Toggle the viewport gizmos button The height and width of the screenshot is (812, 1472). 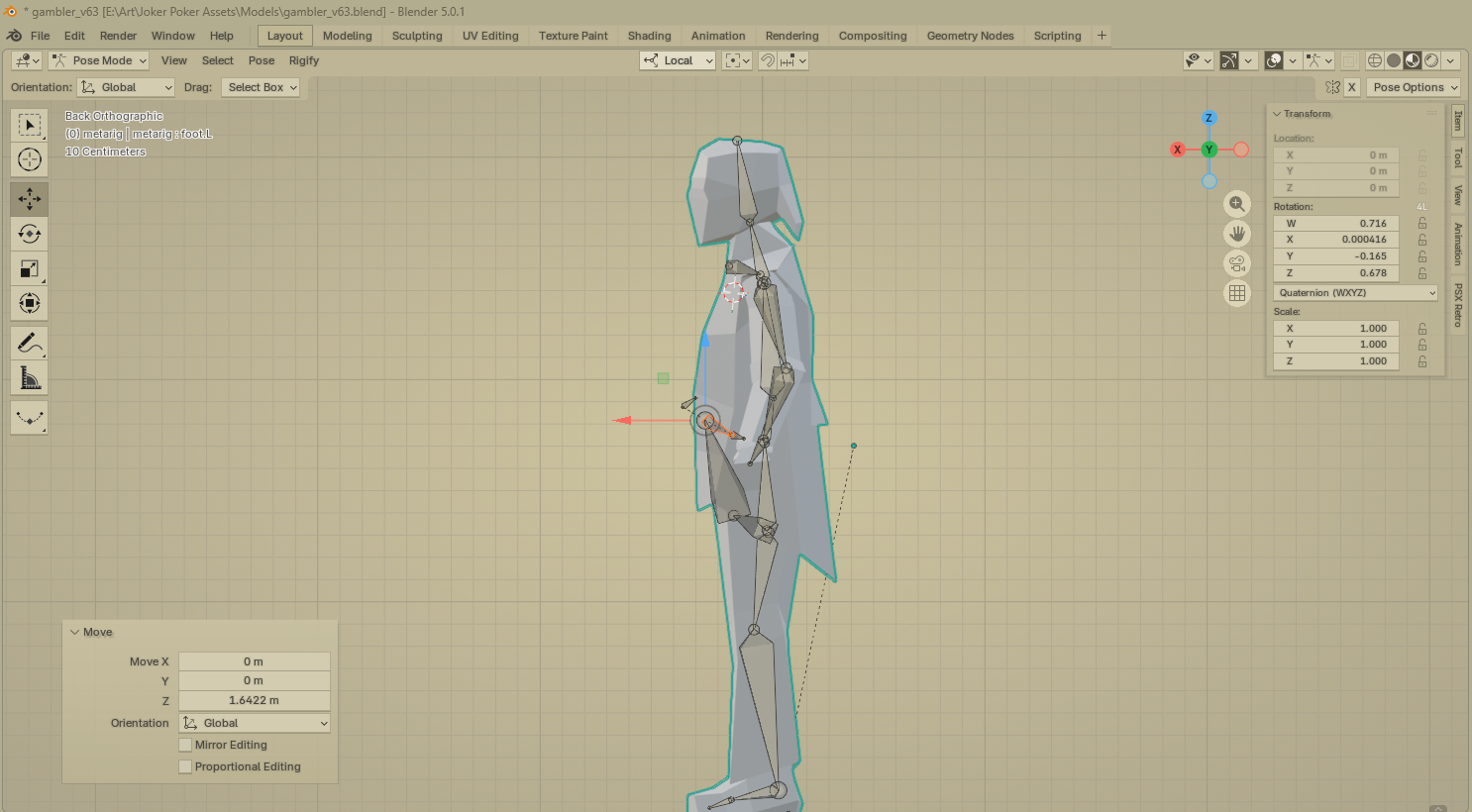point(1229,60)
